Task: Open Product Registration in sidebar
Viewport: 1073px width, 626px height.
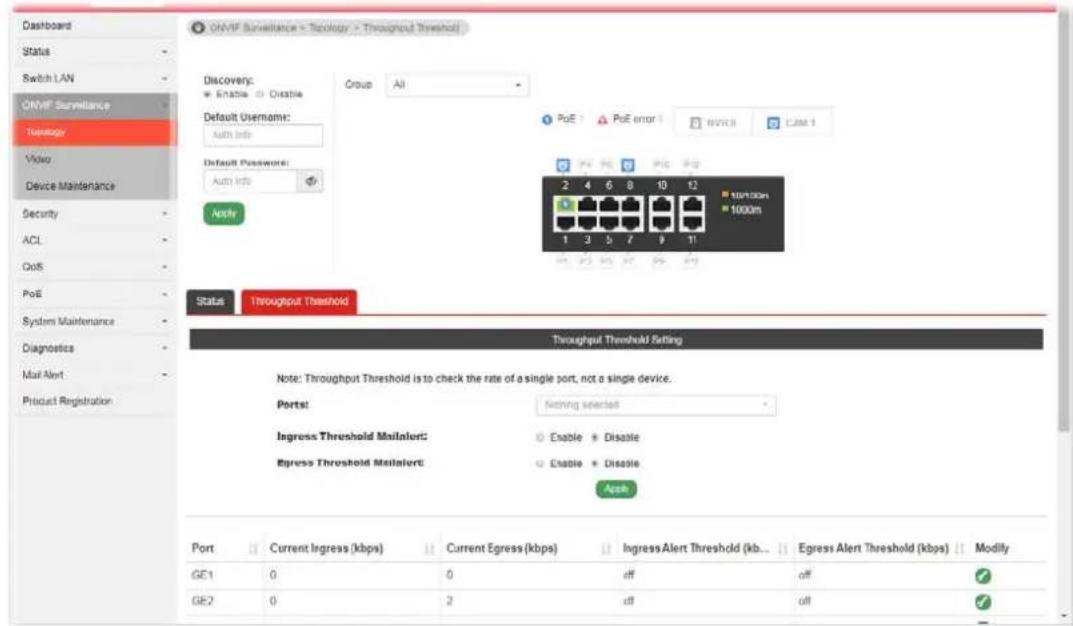Action: [x=94, y=402]
